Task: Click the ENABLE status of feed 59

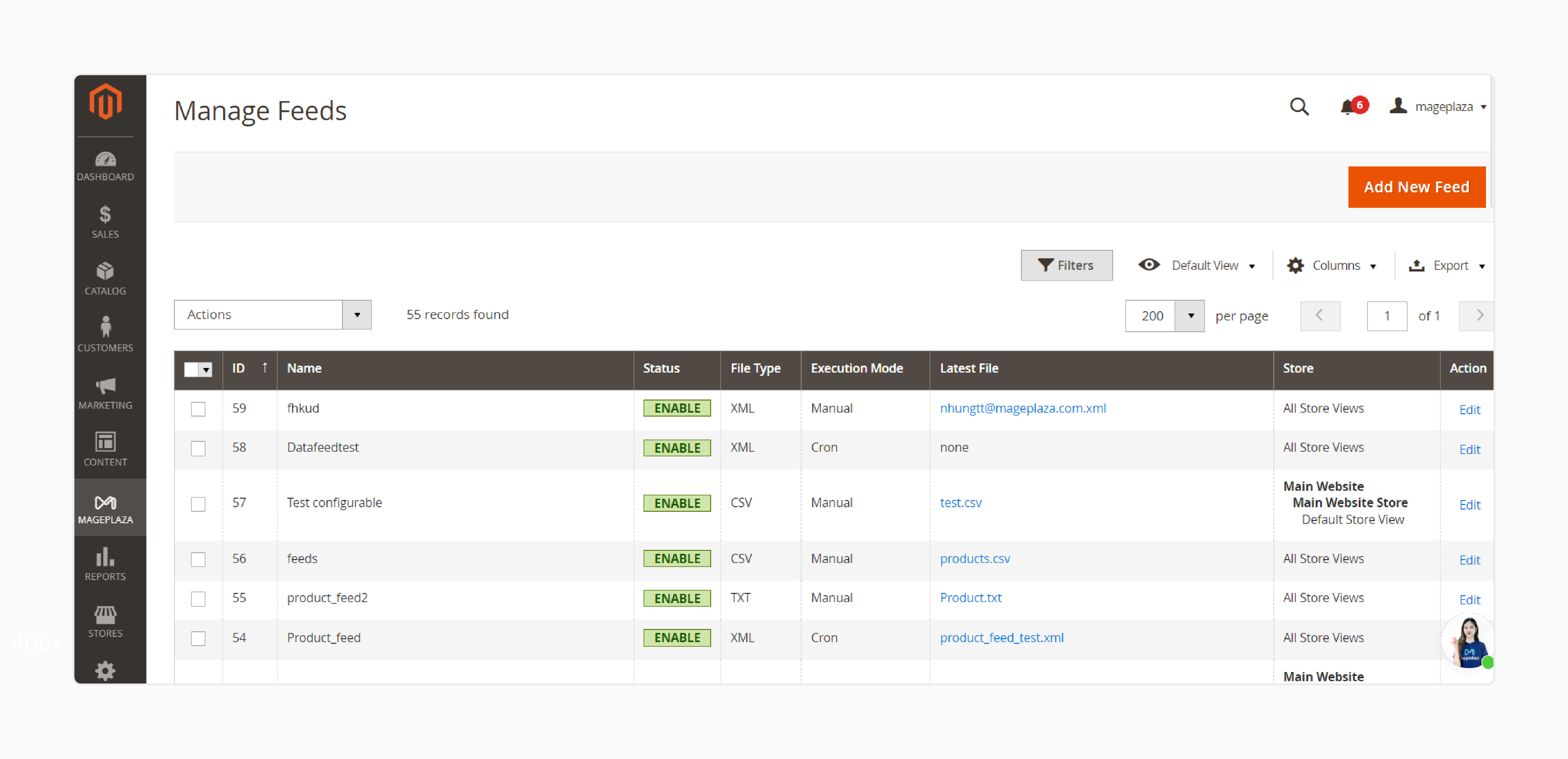Action: (x=677, y=408)
